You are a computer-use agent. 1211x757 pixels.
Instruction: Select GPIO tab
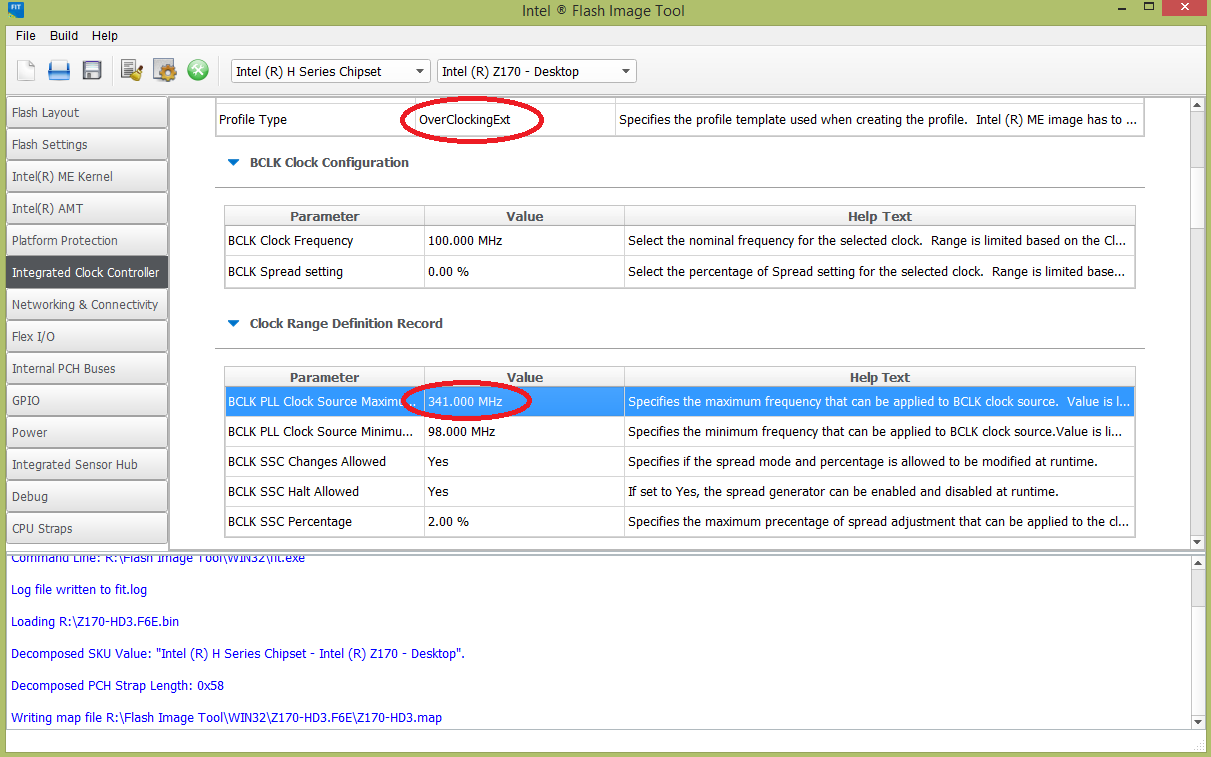(x=86, y=401)
